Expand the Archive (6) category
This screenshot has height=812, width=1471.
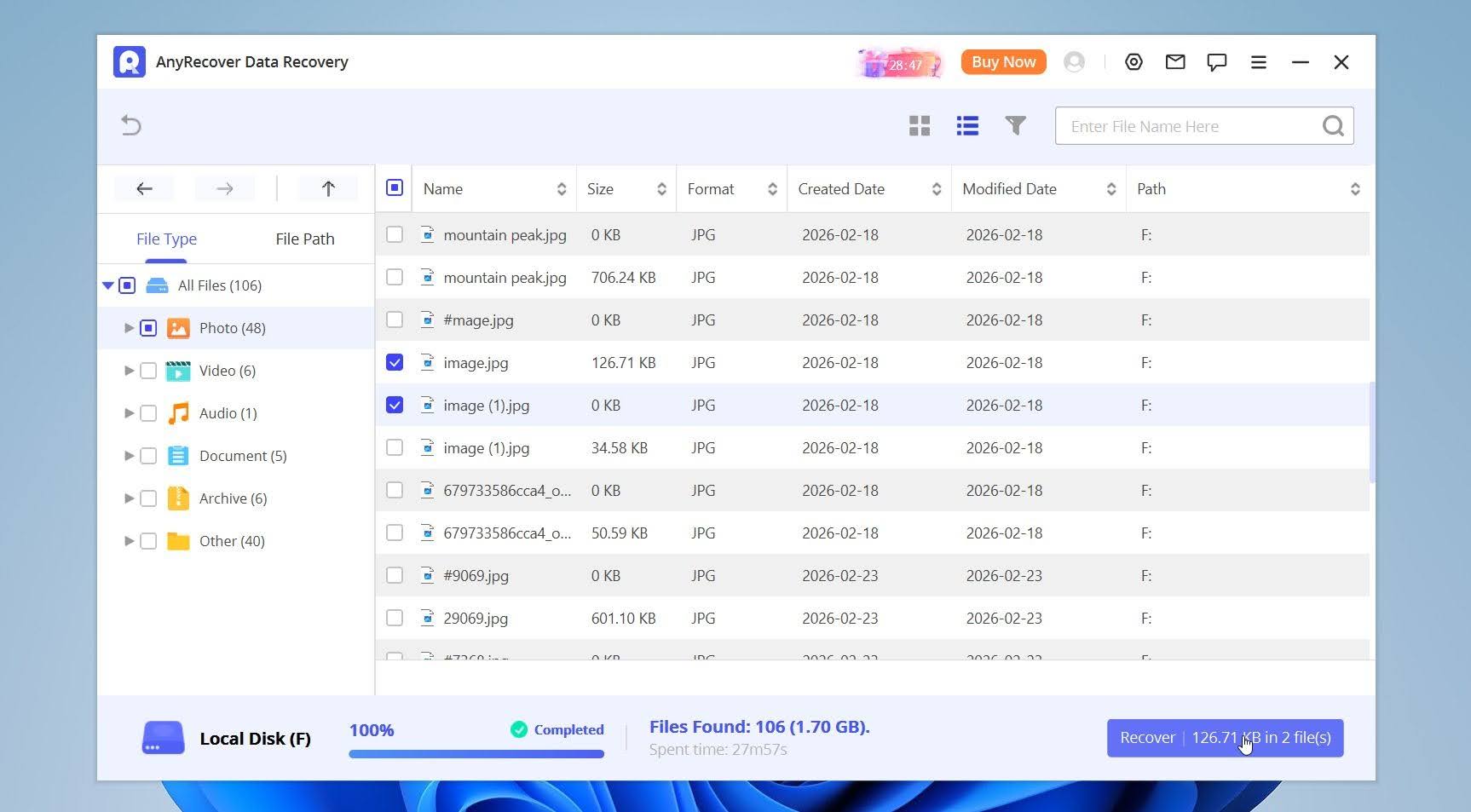(x=129, y=498)
